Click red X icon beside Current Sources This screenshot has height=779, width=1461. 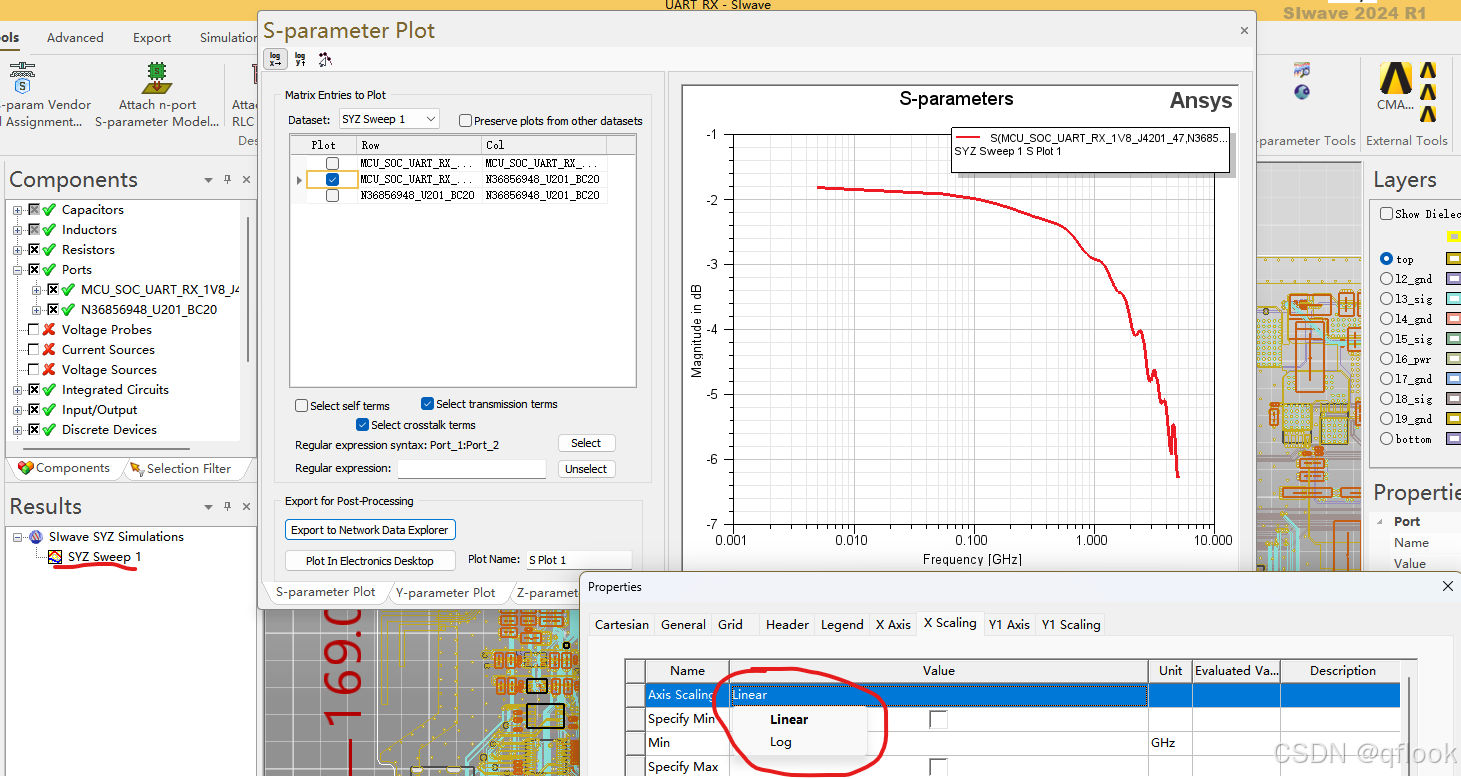click(x=49, y=350)
